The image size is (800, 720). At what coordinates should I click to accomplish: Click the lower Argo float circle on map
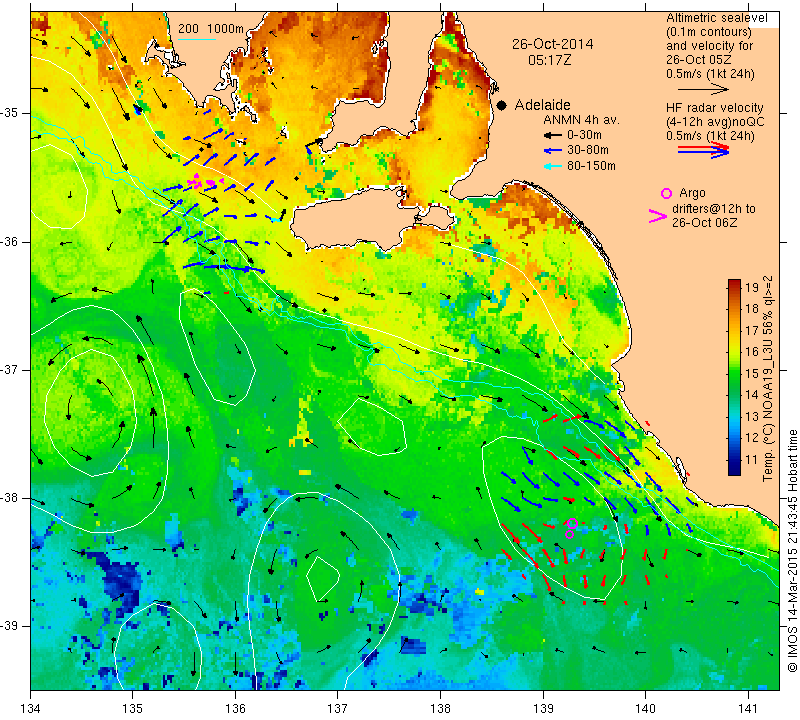[x=570, y=534]
